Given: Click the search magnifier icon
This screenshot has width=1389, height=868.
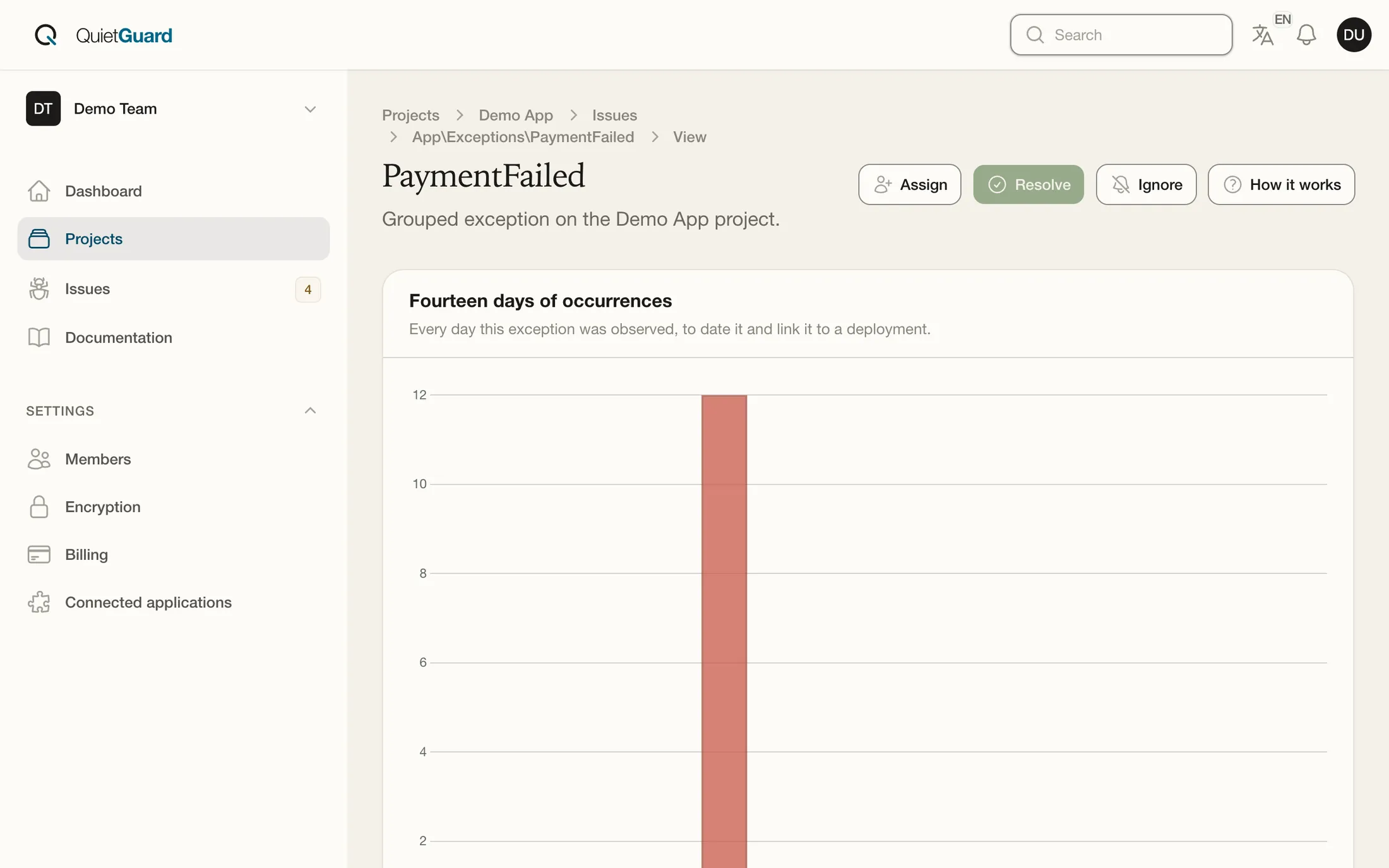Looking at the screenshot, I should click(x=1035, y=35).
